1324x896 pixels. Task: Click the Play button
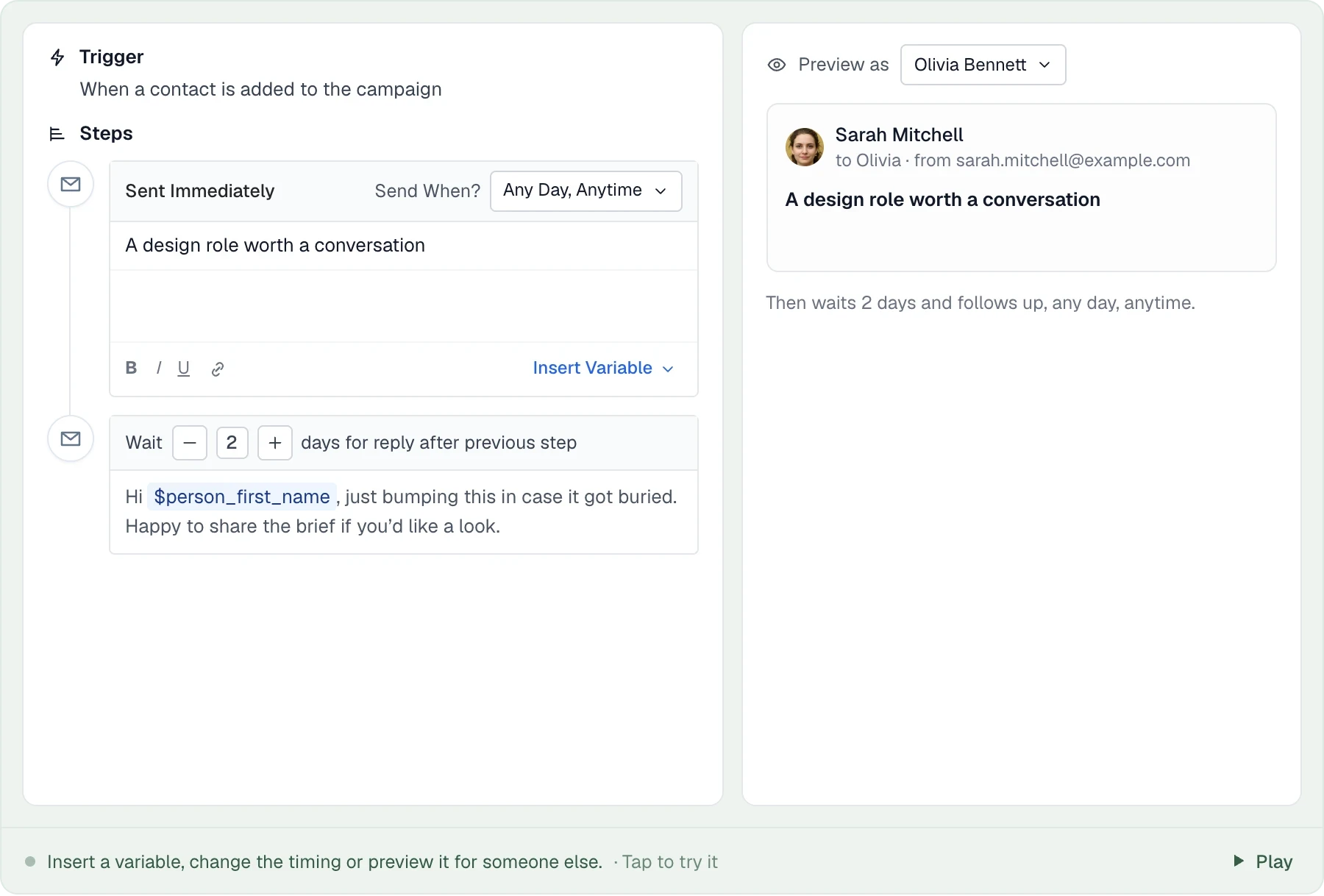[1262, 861]
